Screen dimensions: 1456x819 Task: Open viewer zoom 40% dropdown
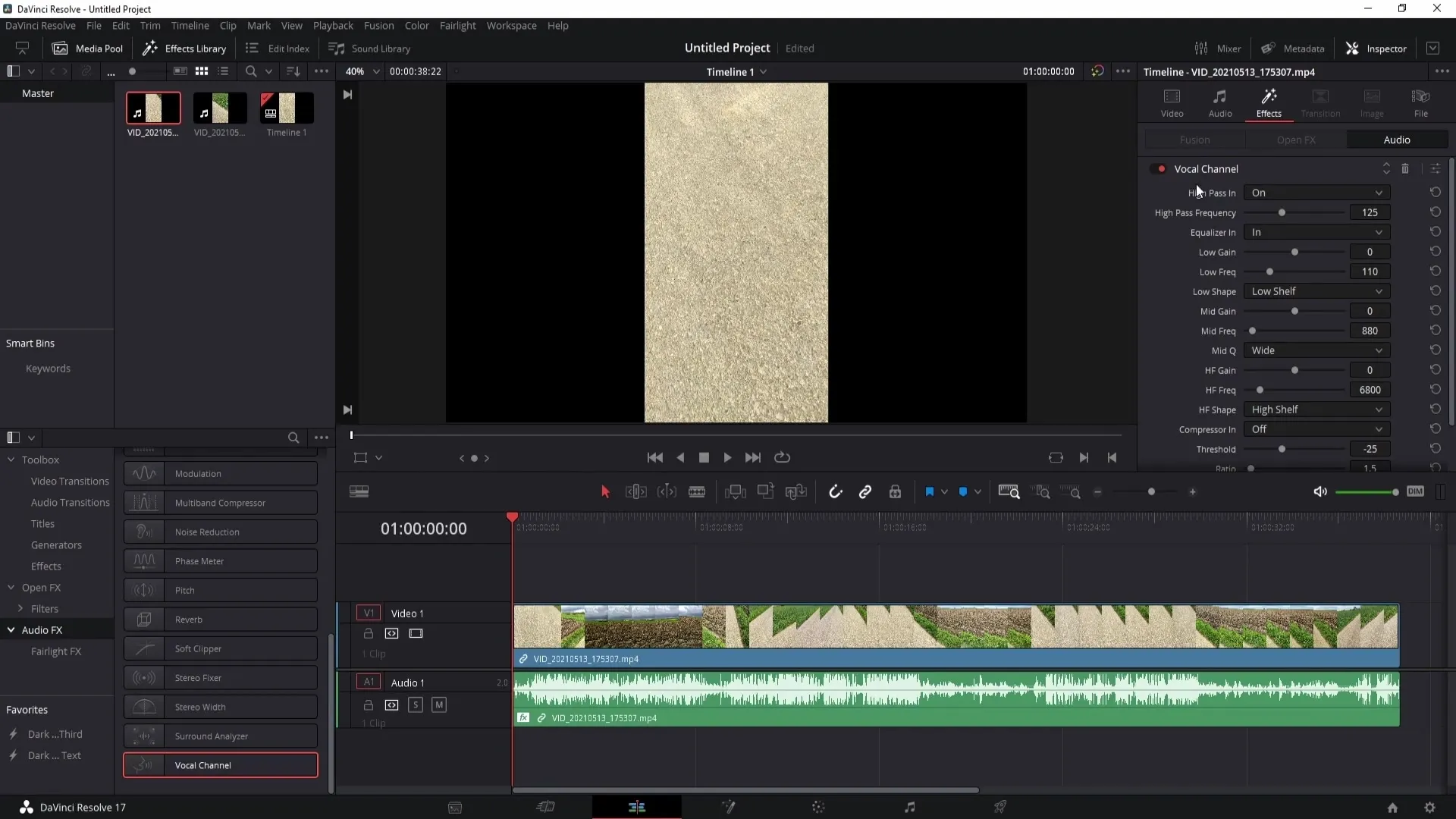tap(361, 71)
